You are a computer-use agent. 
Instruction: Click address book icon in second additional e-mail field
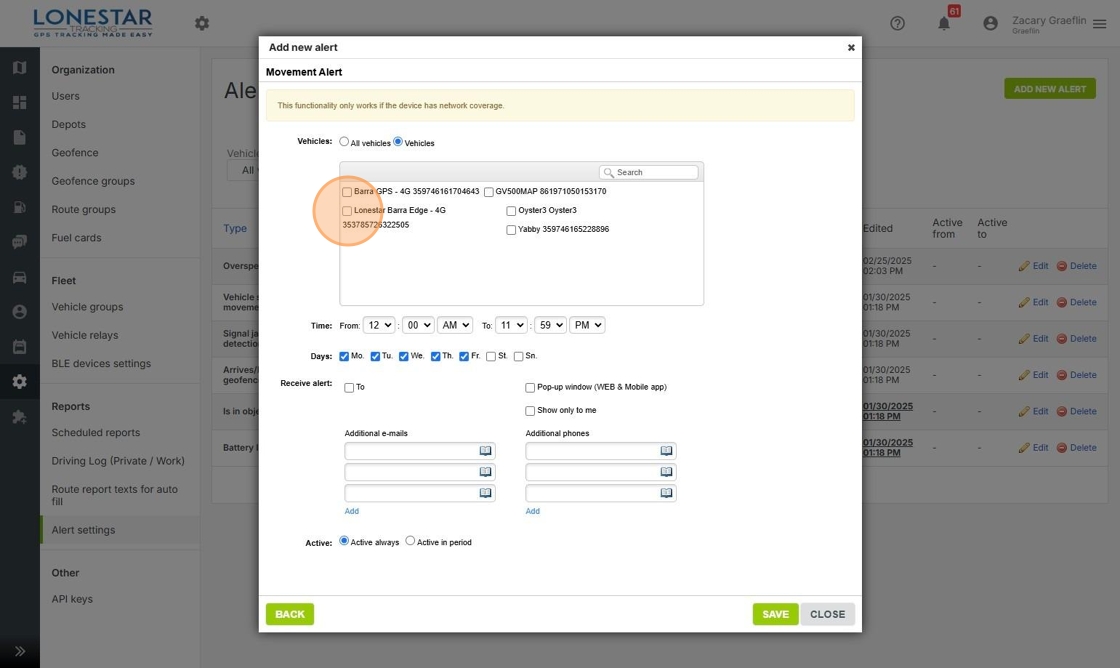(x=485, y=472)
